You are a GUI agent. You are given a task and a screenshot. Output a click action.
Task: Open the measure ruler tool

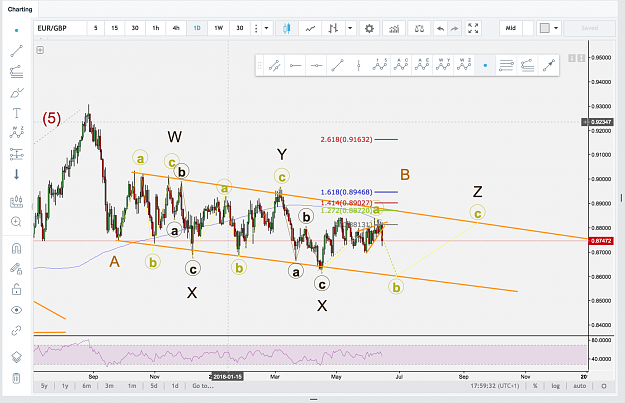pos(16,202)
